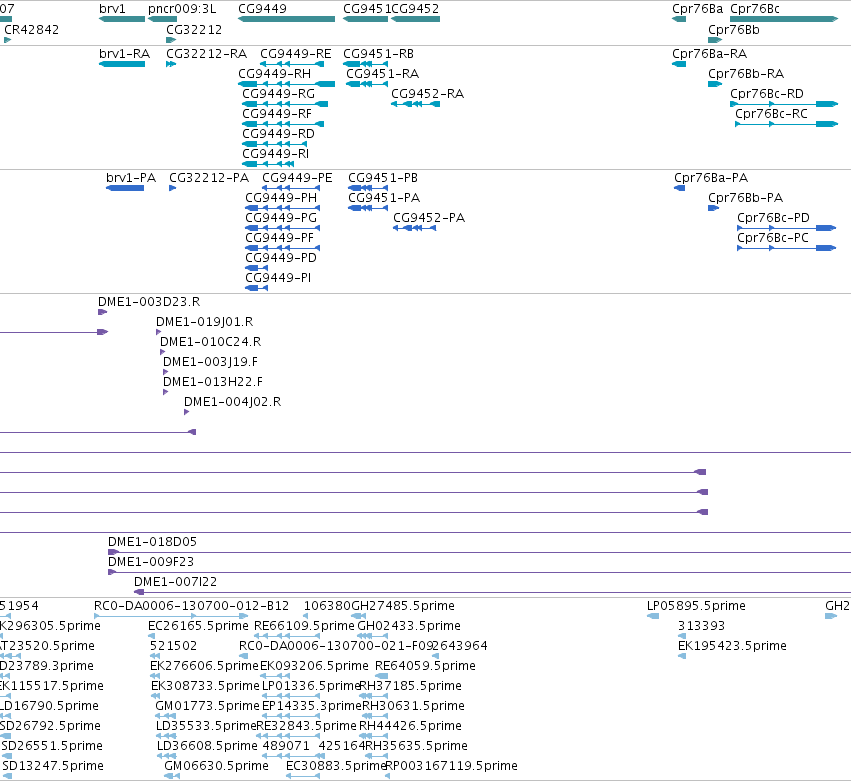Select the Cpr76Bb gene label

734,30
